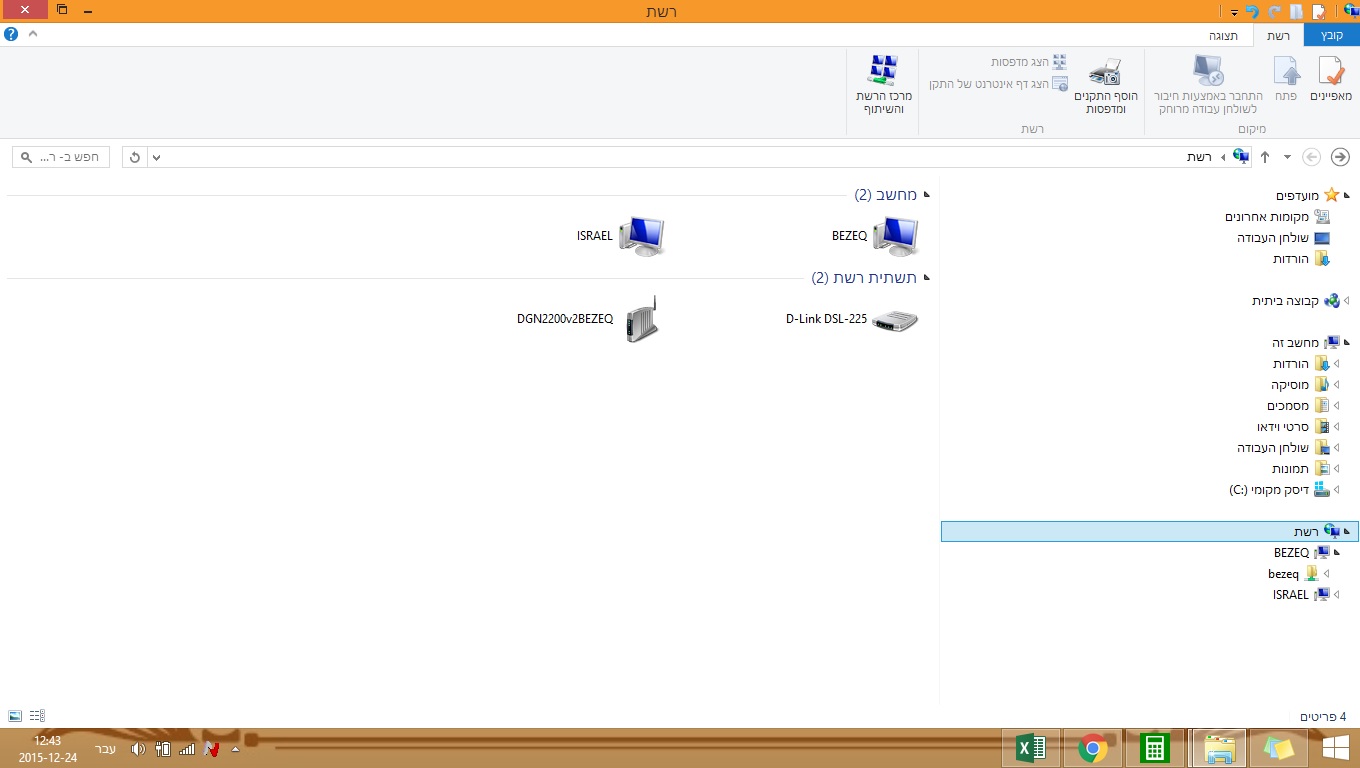Click the blue Undo arrow in the title bar
The image size is (1360, 768).
tap(1253, 12)
